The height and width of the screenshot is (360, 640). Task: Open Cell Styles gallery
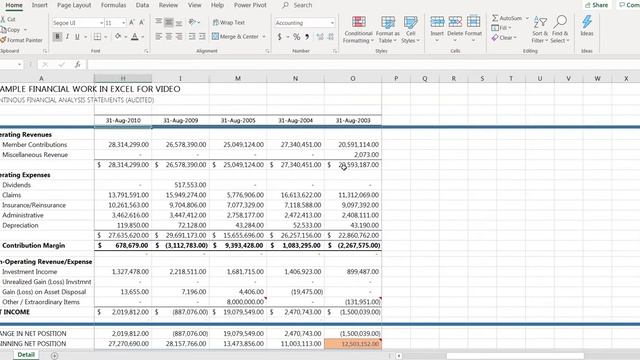coord(410,30)
